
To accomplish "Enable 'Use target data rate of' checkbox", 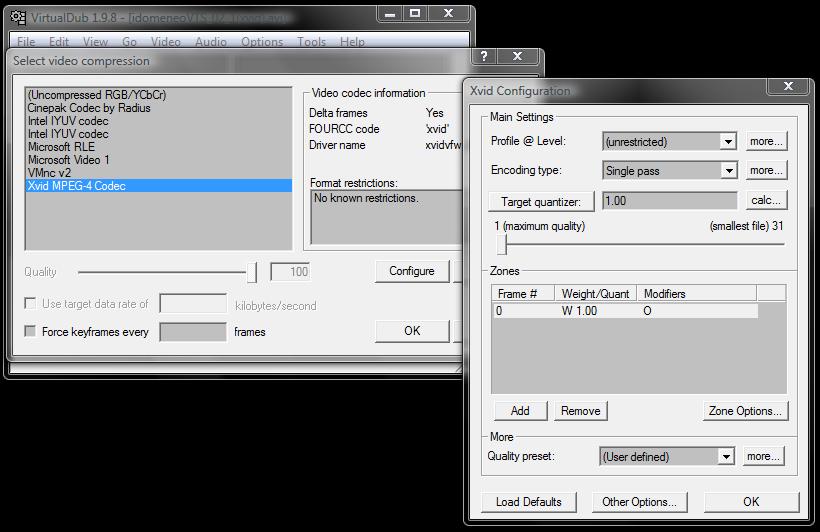I will pos(30,303).
